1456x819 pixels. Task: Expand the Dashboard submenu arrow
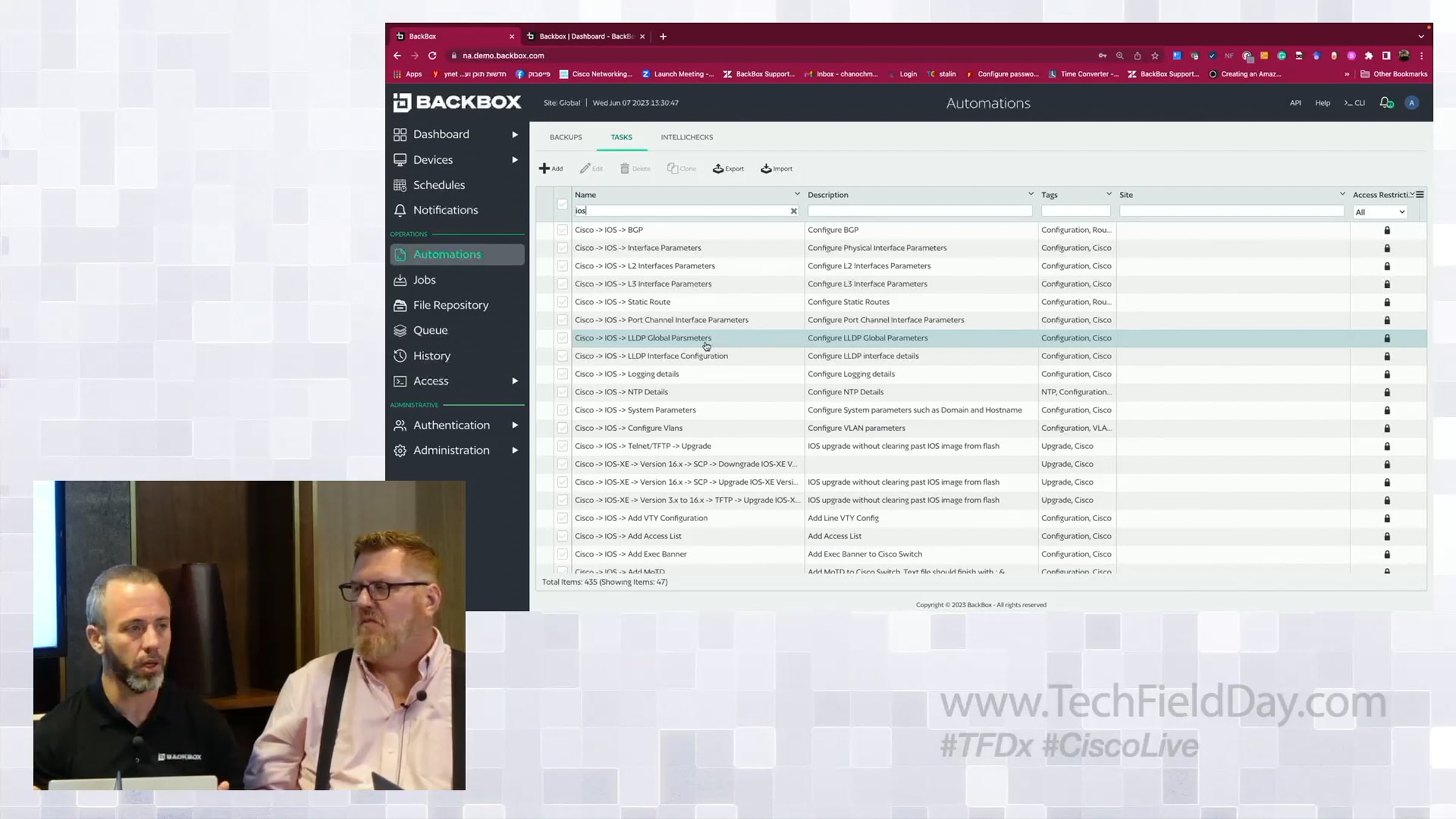click(514, 134)
